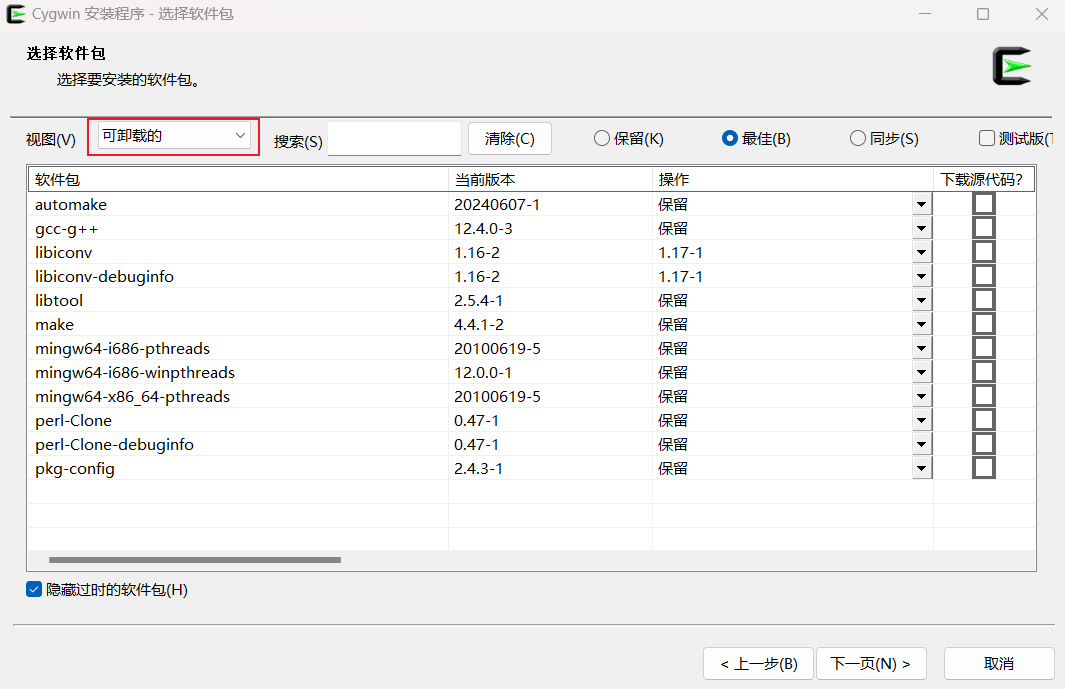This screenshot has height=689, width=1065.
Task: Check download source box for perl-Clone
Action: pyautogui.click(x=983, y=420)
